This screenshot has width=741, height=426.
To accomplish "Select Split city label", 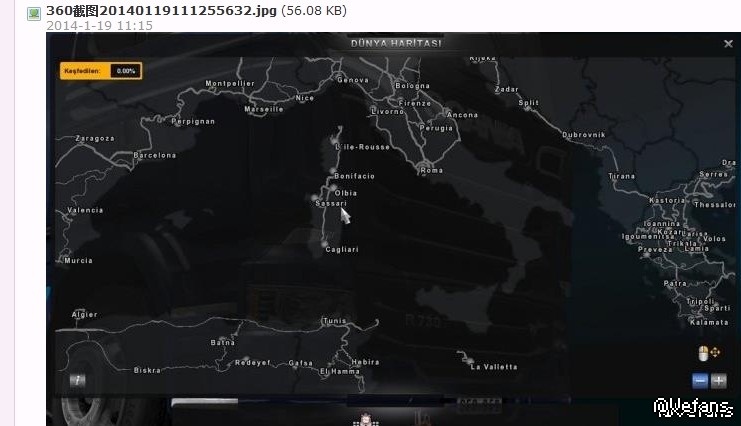I will 528,103.
